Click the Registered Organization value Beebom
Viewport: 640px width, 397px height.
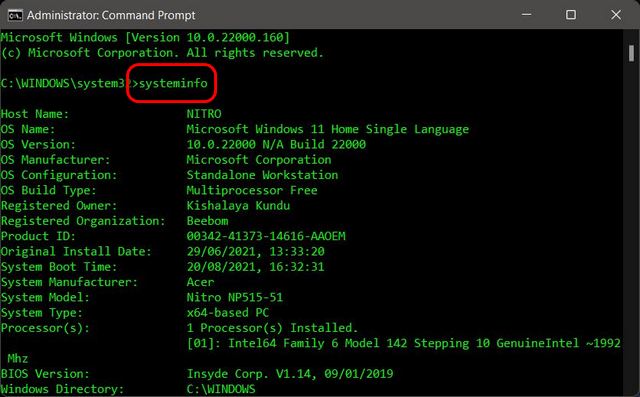click(207, 221)
